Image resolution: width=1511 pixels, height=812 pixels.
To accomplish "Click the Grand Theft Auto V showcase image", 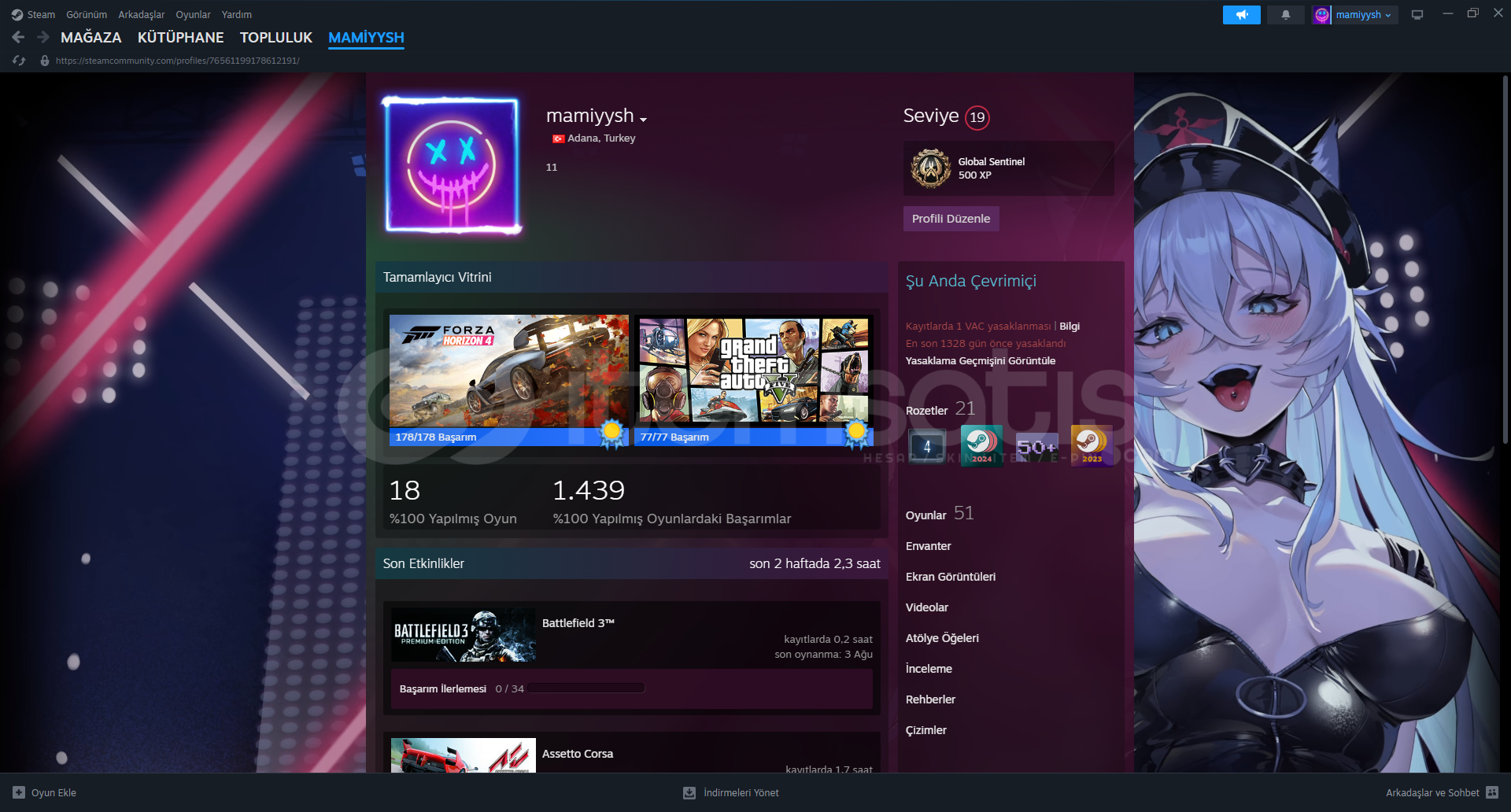I will pos(754,371).
